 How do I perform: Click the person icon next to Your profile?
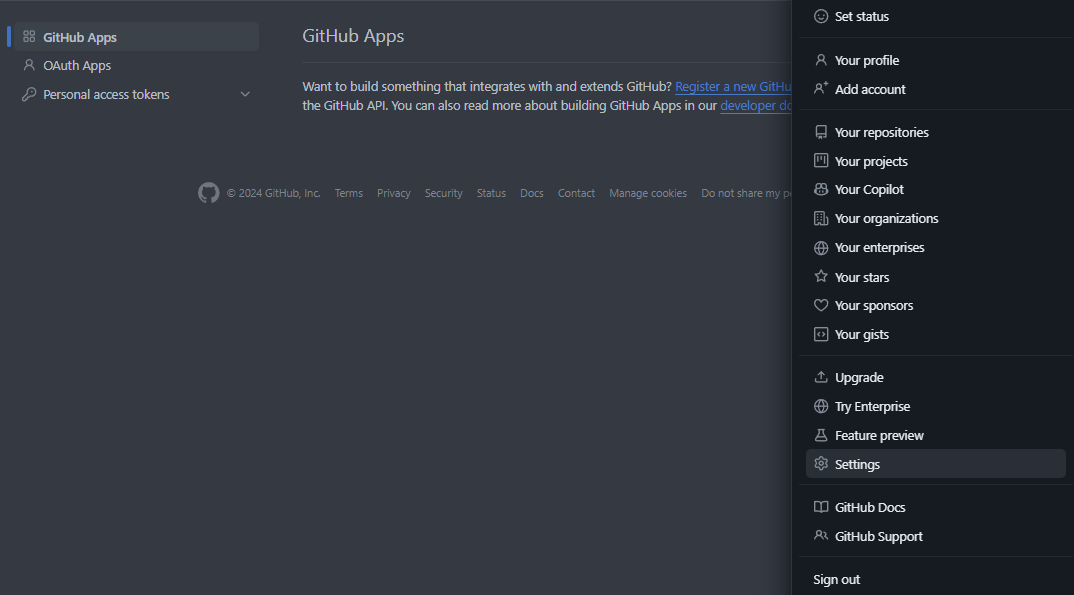(821, 60)
